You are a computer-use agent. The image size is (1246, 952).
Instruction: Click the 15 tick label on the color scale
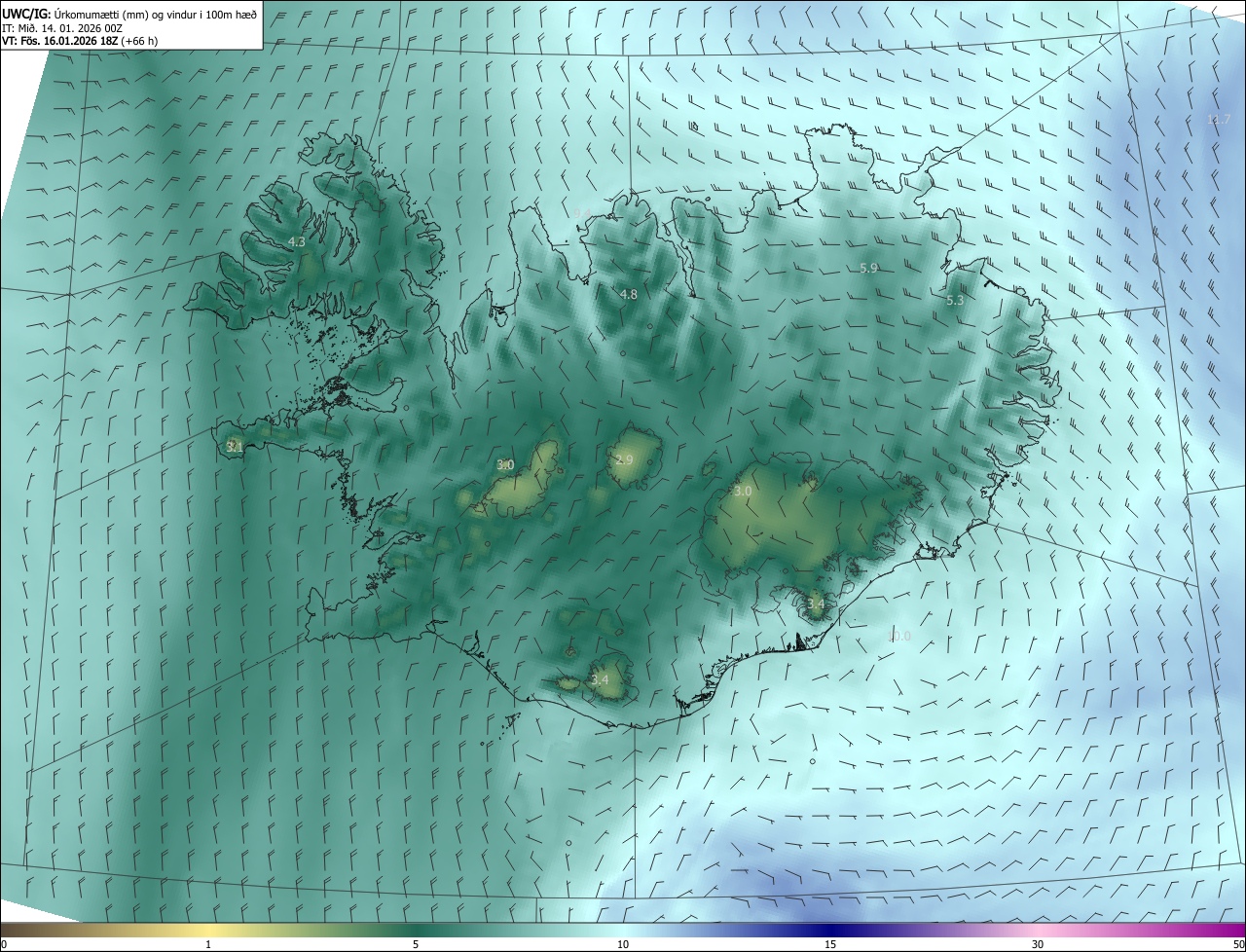pyautogui.click(x=830, y=944)
